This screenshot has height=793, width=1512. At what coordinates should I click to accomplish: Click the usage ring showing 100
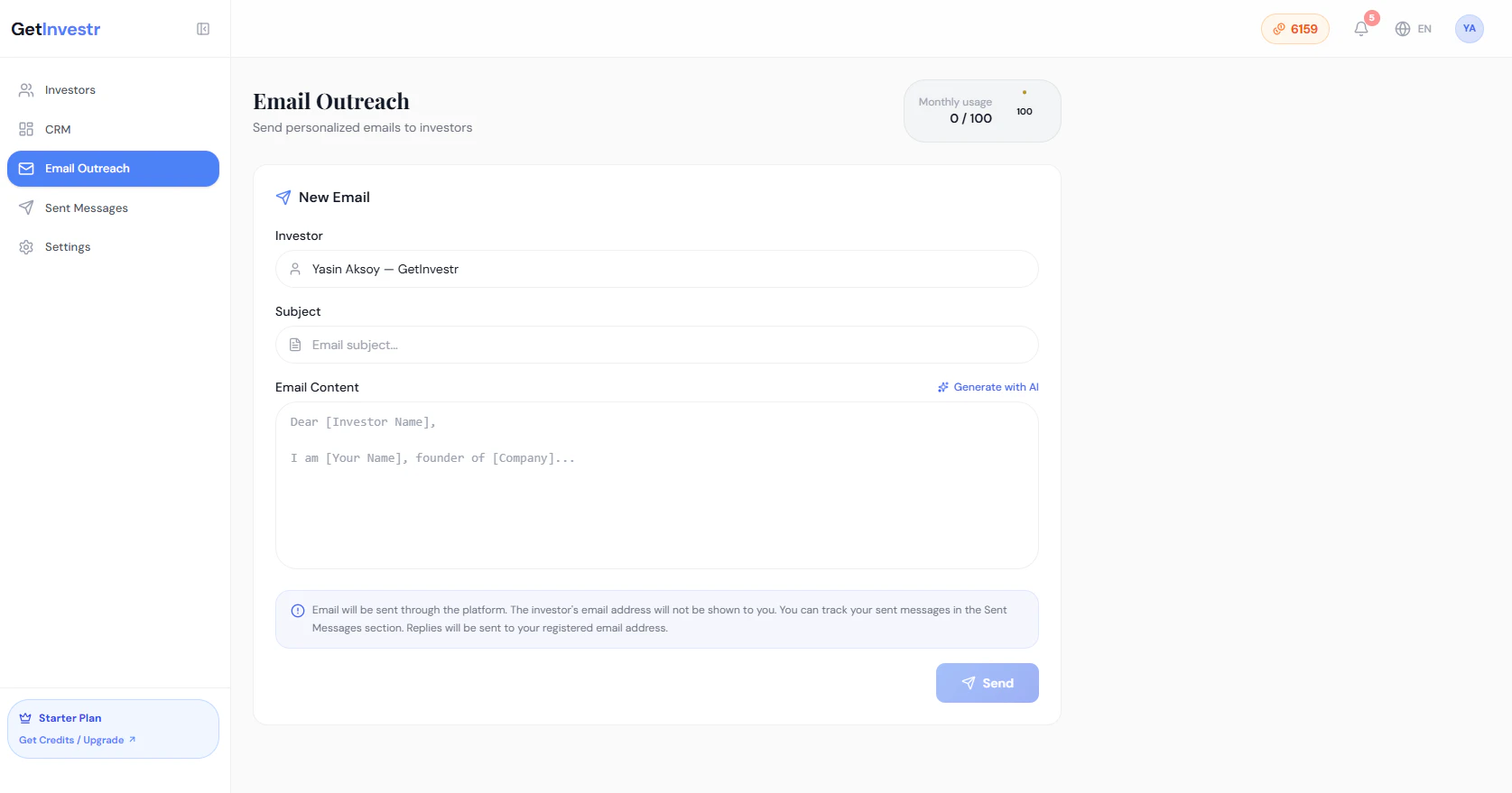point(1025,111)
